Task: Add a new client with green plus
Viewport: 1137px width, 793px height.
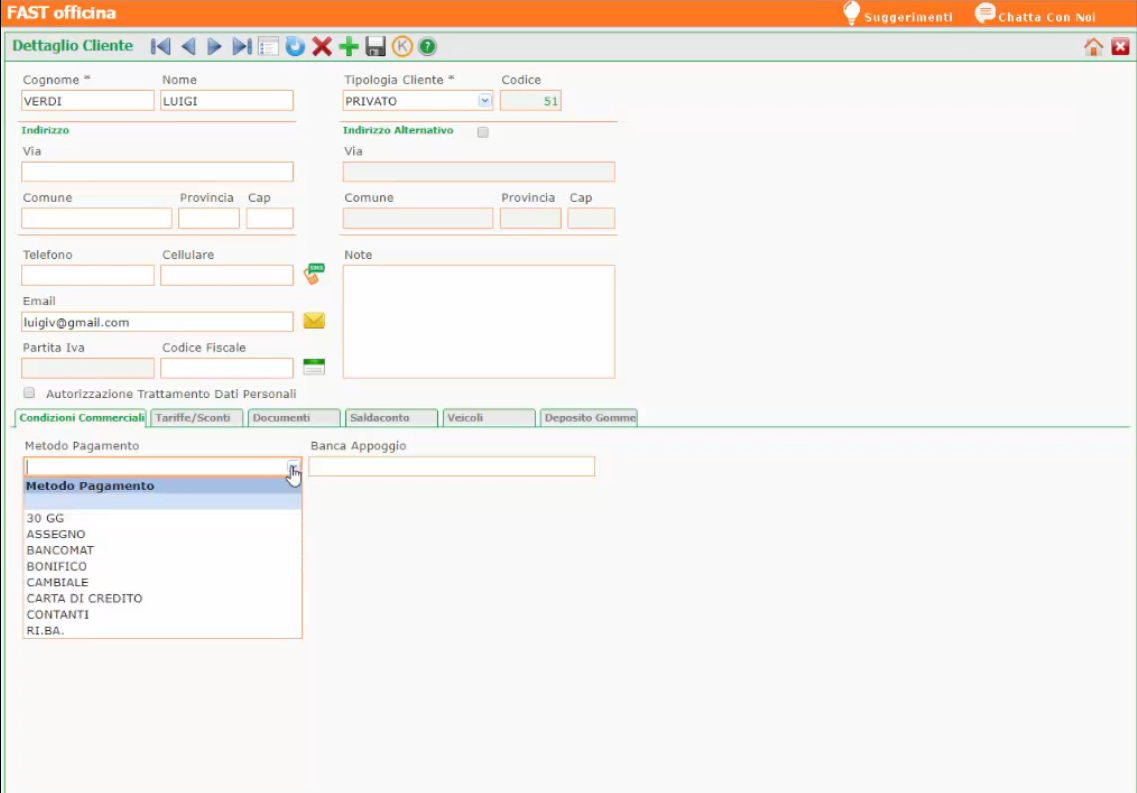Action: click(x=348, y=47)
